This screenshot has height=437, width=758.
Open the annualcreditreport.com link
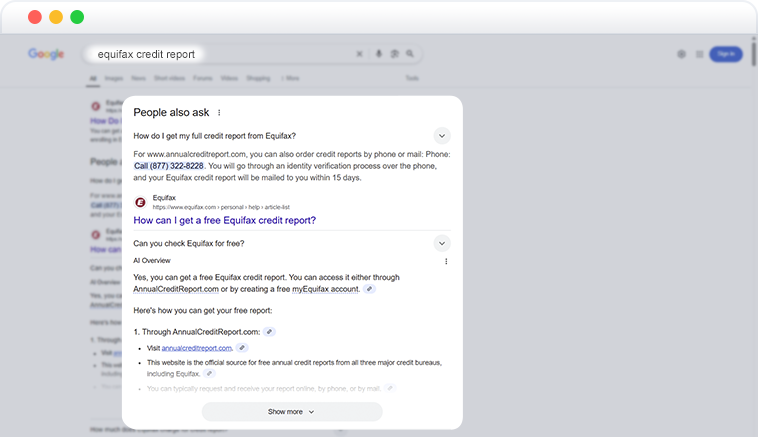tap(197, 348)
